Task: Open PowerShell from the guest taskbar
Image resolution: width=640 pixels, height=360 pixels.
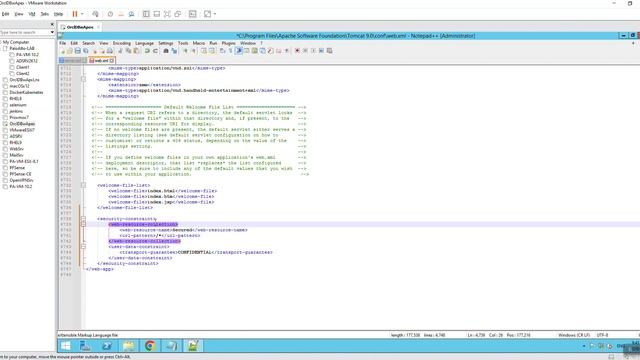Action: pos(107,346)
